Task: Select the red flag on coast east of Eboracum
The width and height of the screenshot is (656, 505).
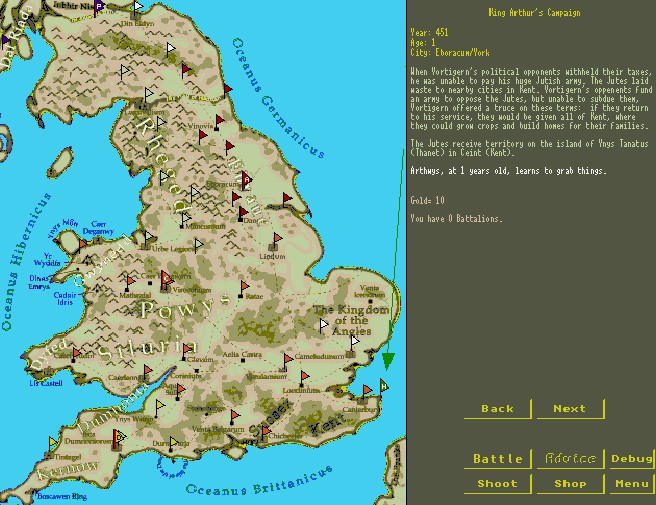Action: [287, 200]
